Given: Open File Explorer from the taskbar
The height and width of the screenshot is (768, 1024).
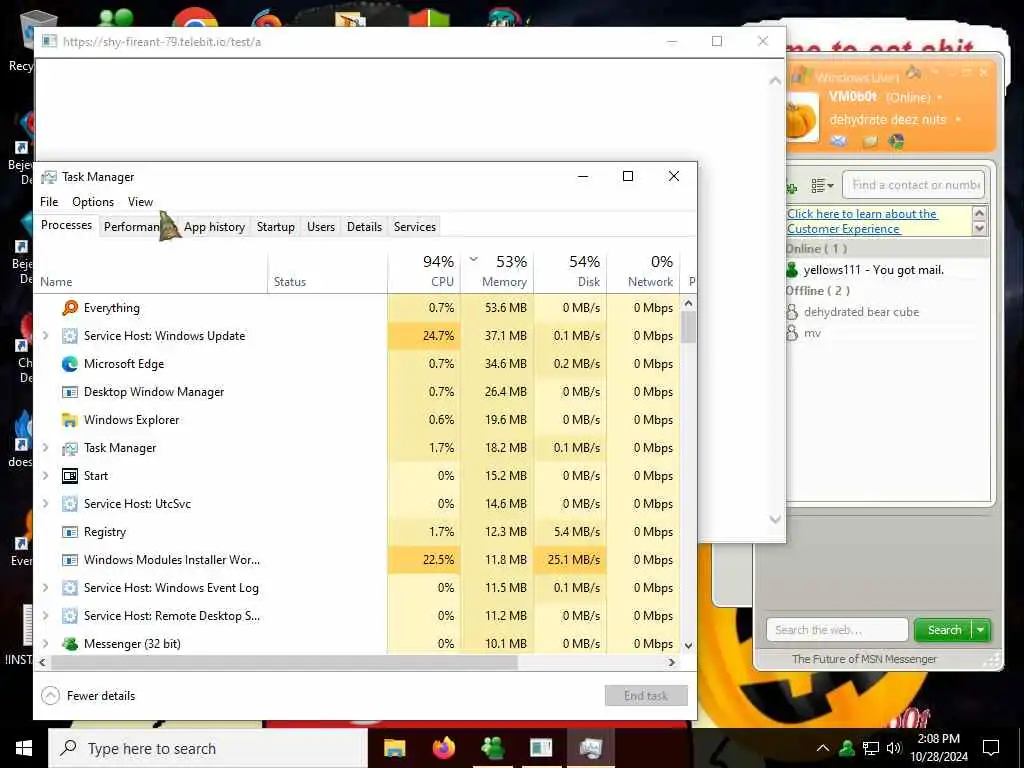Looking at the screenshot, I should (x=394, y=748).
